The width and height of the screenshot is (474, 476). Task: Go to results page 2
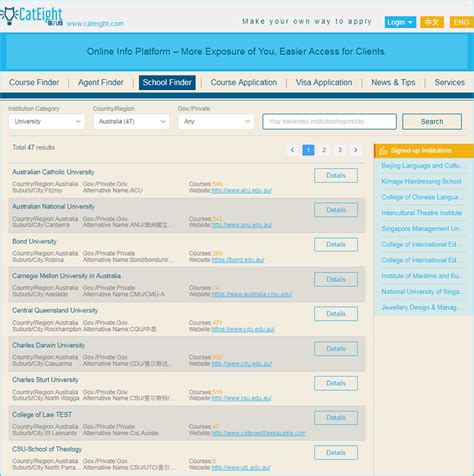324,150
